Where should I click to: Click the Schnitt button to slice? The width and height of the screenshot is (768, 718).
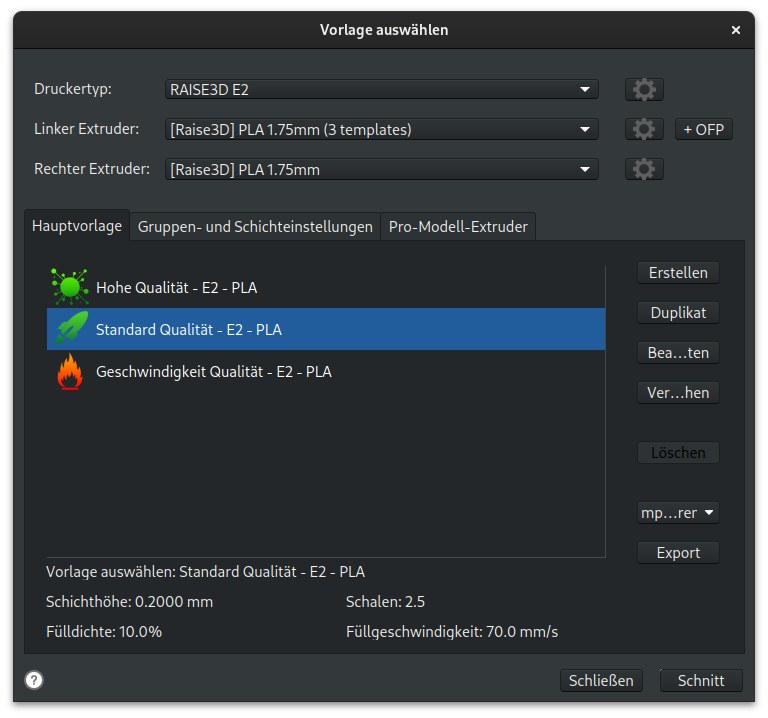[701, 680]
